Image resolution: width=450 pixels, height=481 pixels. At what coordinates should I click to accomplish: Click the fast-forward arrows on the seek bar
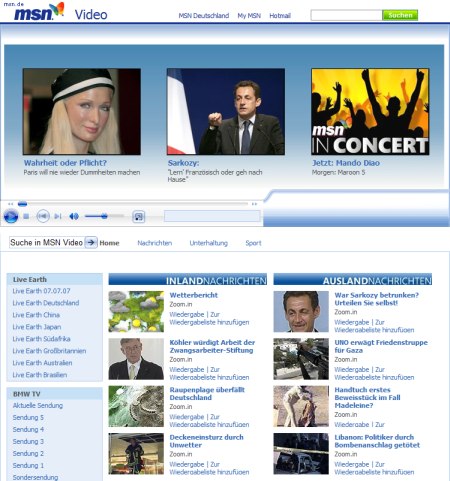pyautogui.click(x=254, y=204)
